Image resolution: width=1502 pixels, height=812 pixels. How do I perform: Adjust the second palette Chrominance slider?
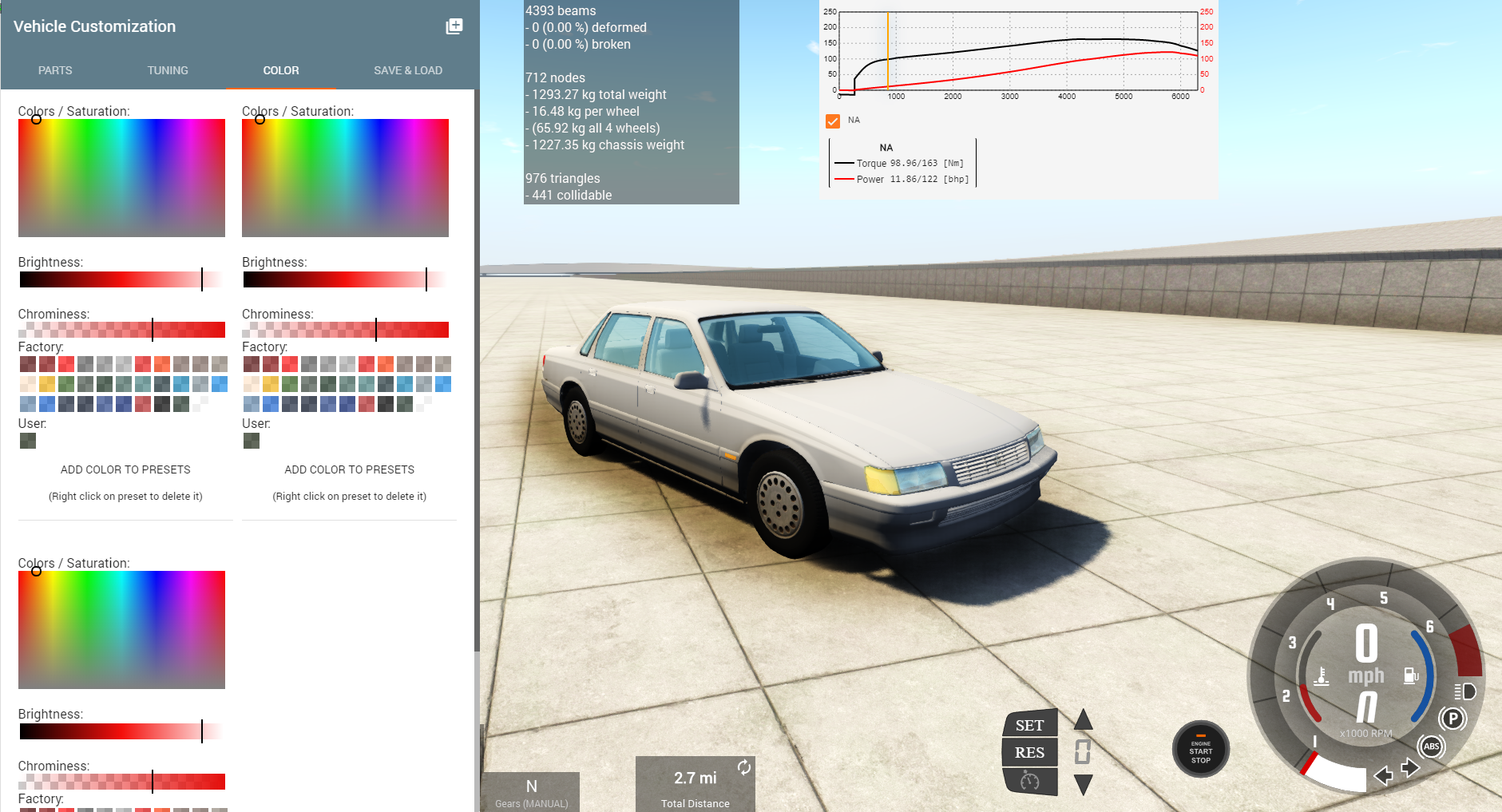click(345, 330)
